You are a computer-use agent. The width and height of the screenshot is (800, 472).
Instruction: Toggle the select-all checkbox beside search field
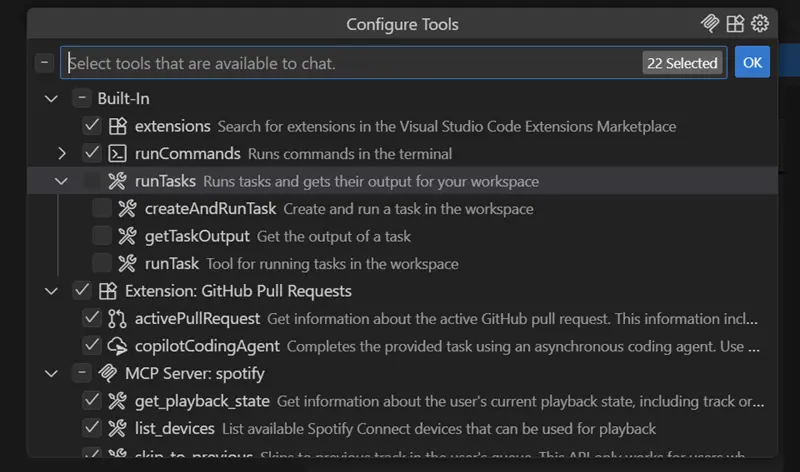coord(44,63)
